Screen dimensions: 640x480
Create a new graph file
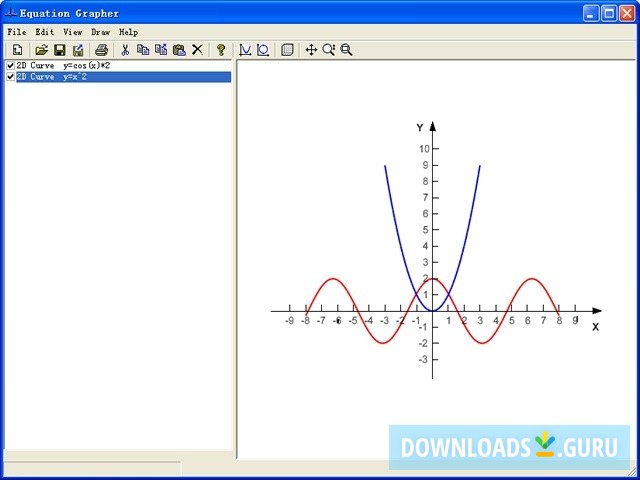click(x=17, y=50)
